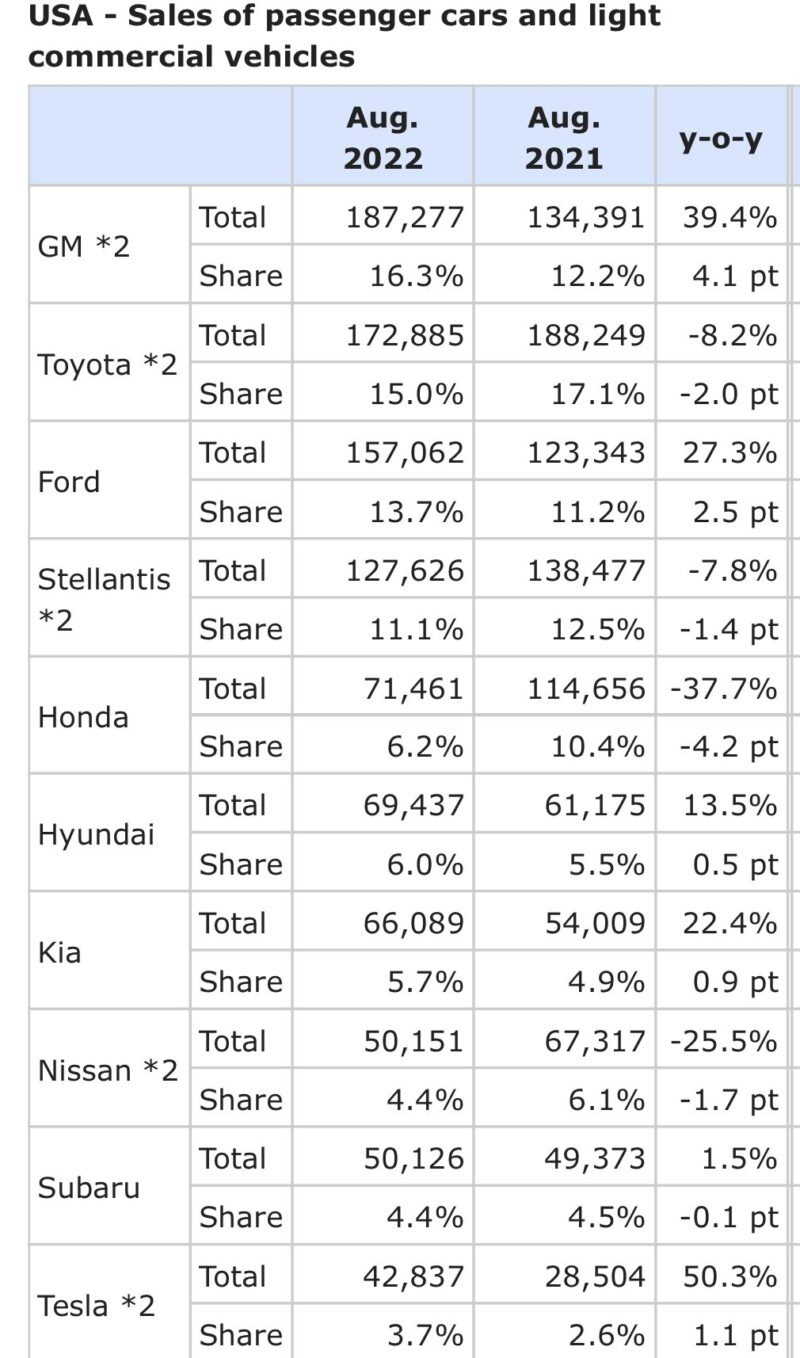Click the table title heading text

[x=344, y=36]
